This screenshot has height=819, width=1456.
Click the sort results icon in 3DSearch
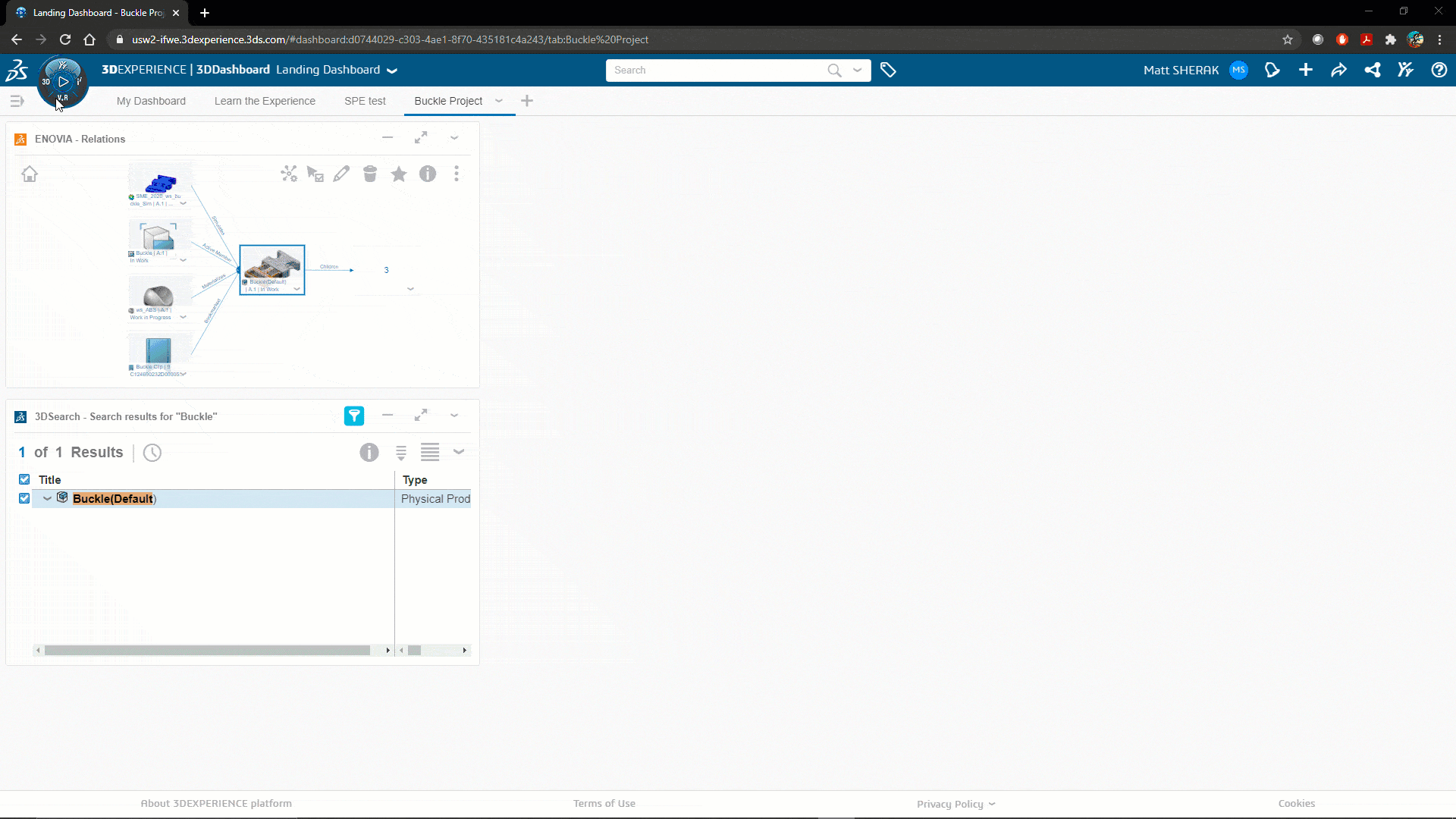pos(401,453)
